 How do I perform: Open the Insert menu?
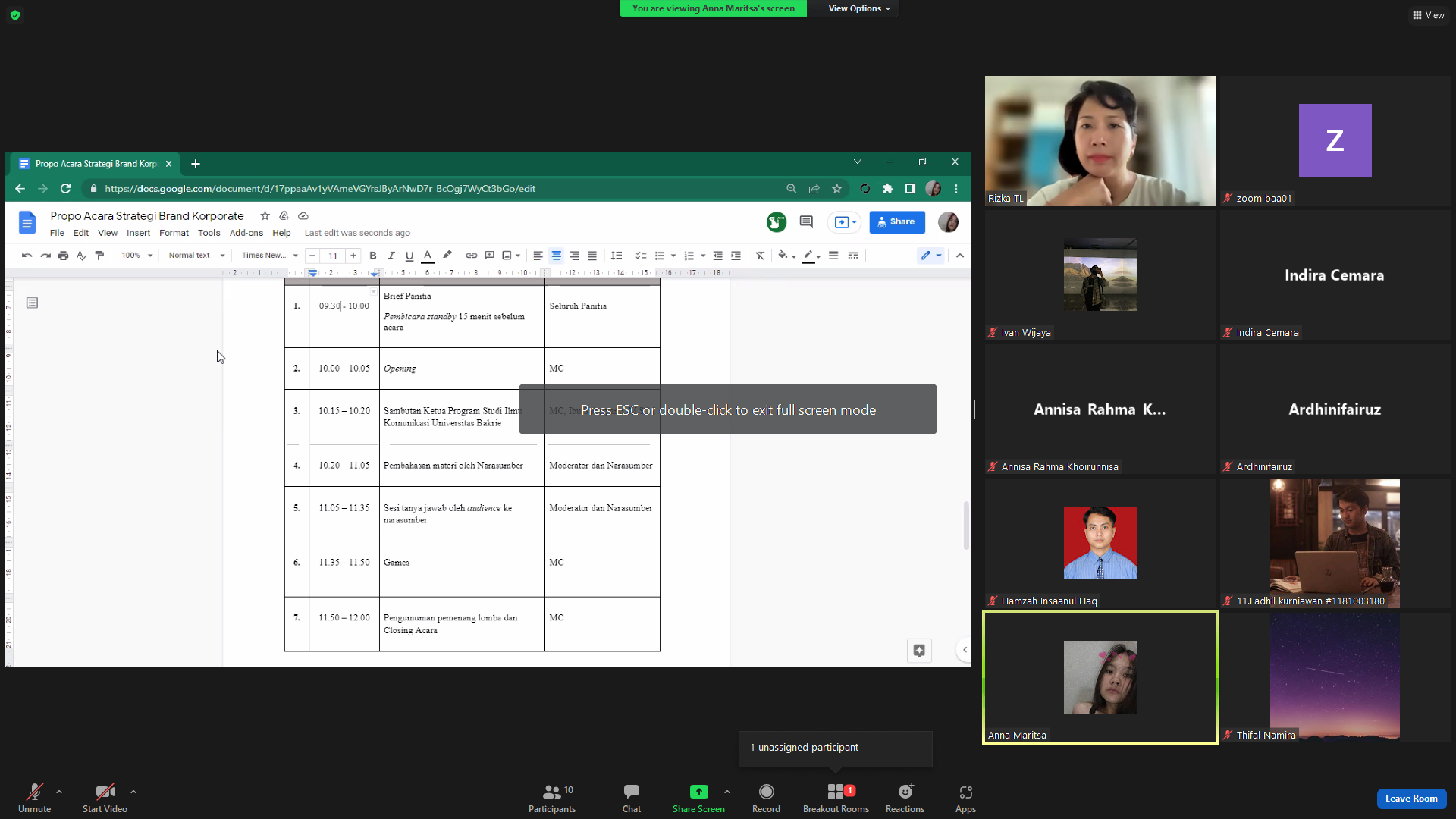click(x=138, y=233)
